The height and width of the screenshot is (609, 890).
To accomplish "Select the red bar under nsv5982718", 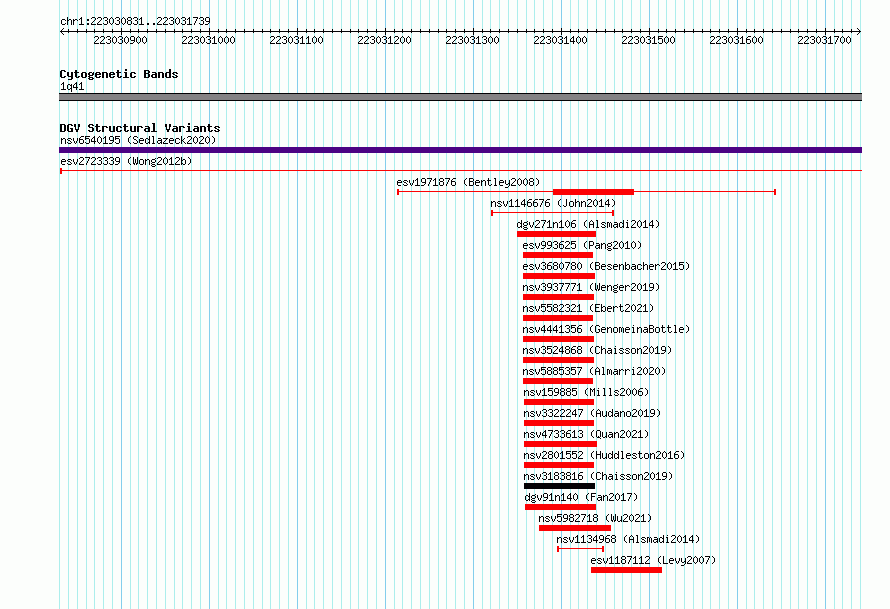I will point(575,528).
